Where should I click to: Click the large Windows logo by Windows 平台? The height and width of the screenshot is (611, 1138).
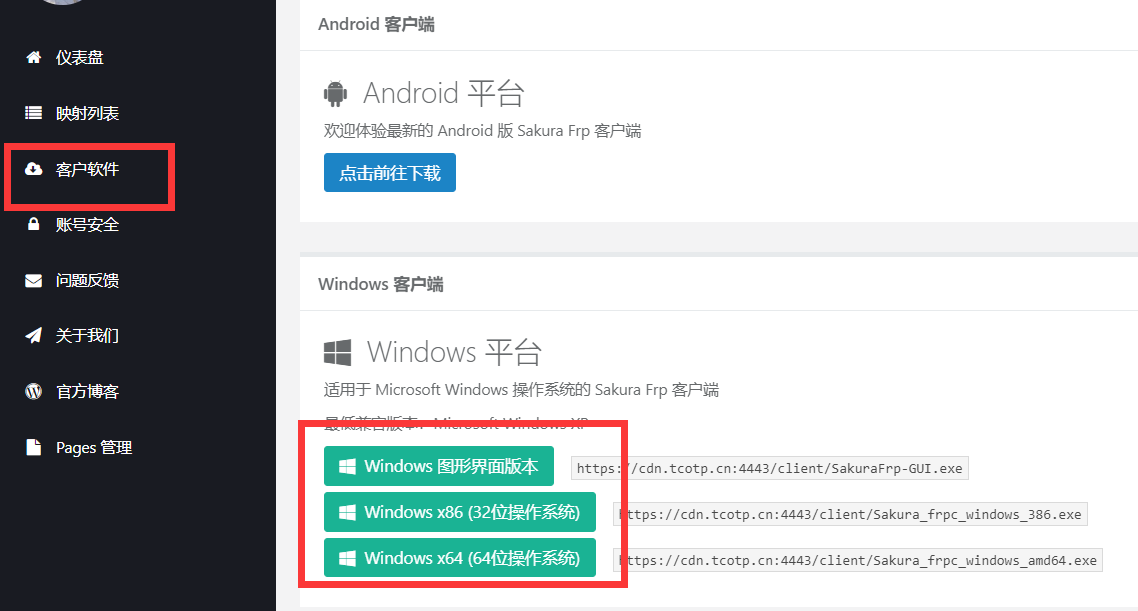tap(337, 353)
